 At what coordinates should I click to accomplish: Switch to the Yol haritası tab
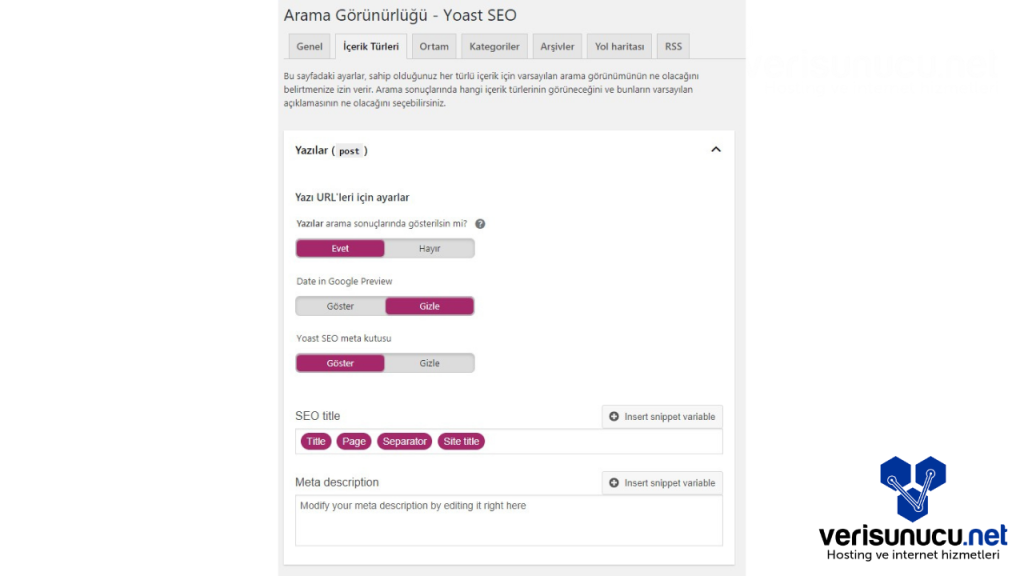pyautogui.click(x=619, y=47)
